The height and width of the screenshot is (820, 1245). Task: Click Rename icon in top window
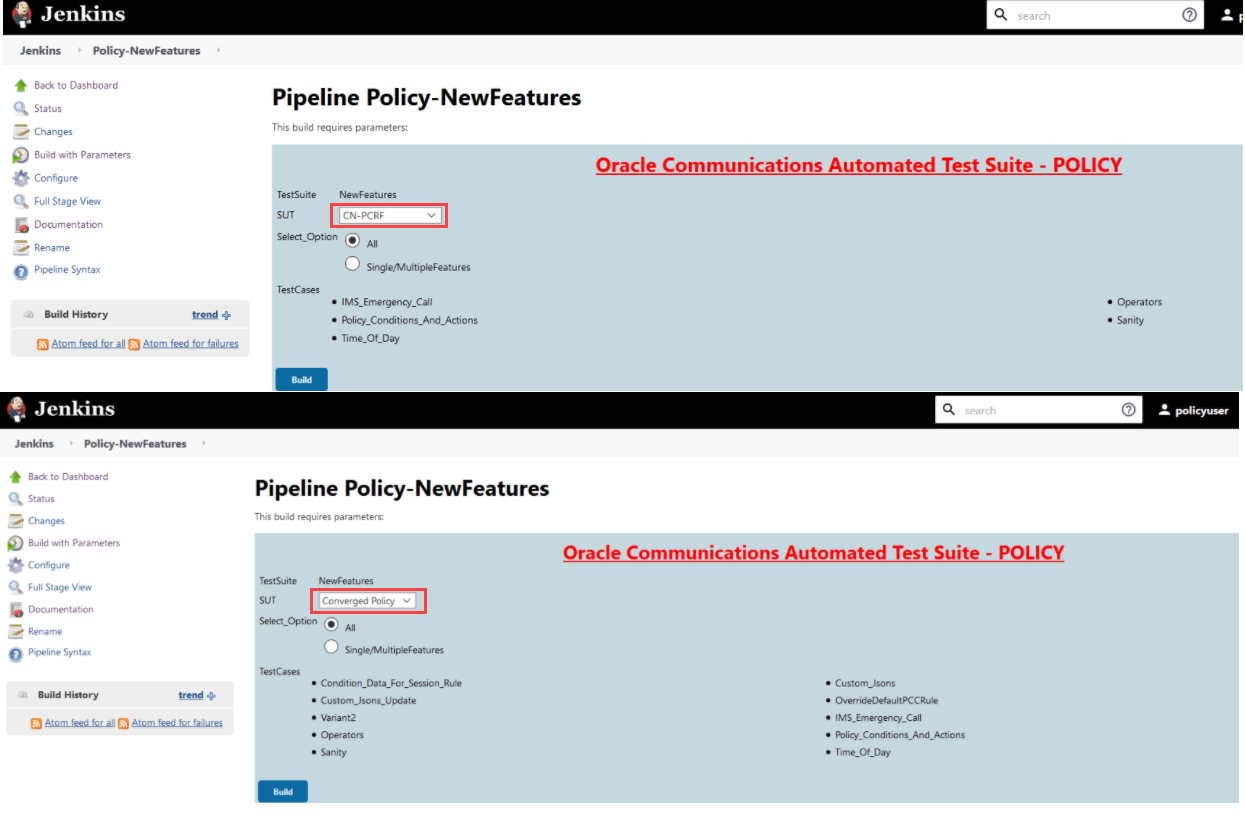21,248
